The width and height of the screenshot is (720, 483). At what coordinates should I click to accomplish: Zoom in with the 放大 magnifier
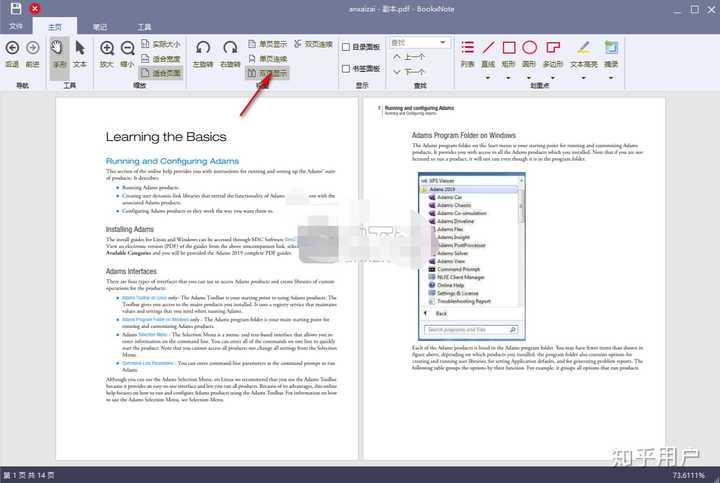107,54
